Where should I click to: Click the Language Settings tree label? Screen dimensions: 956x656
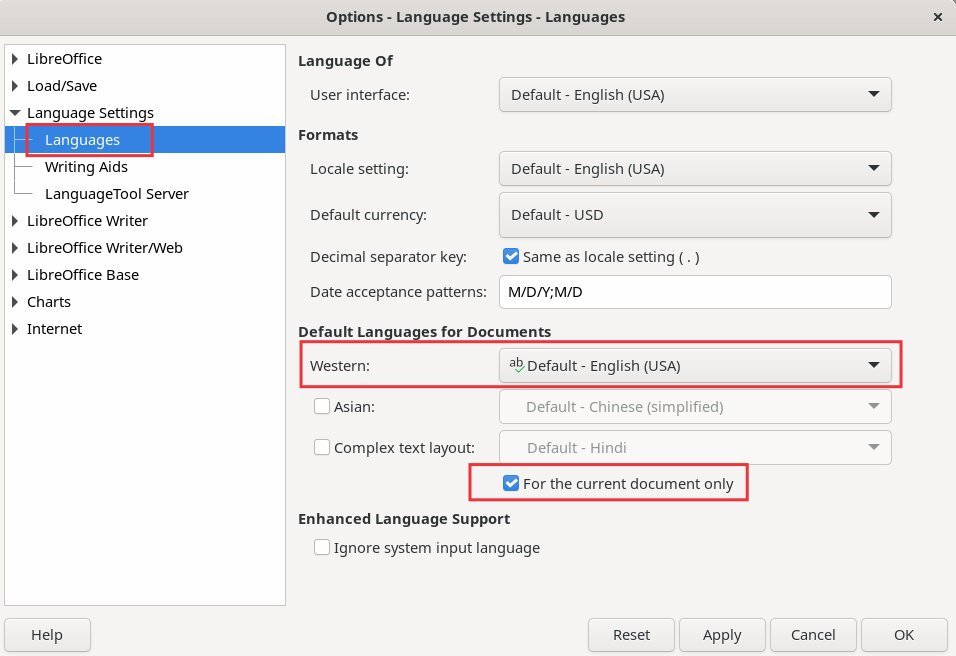90,113
